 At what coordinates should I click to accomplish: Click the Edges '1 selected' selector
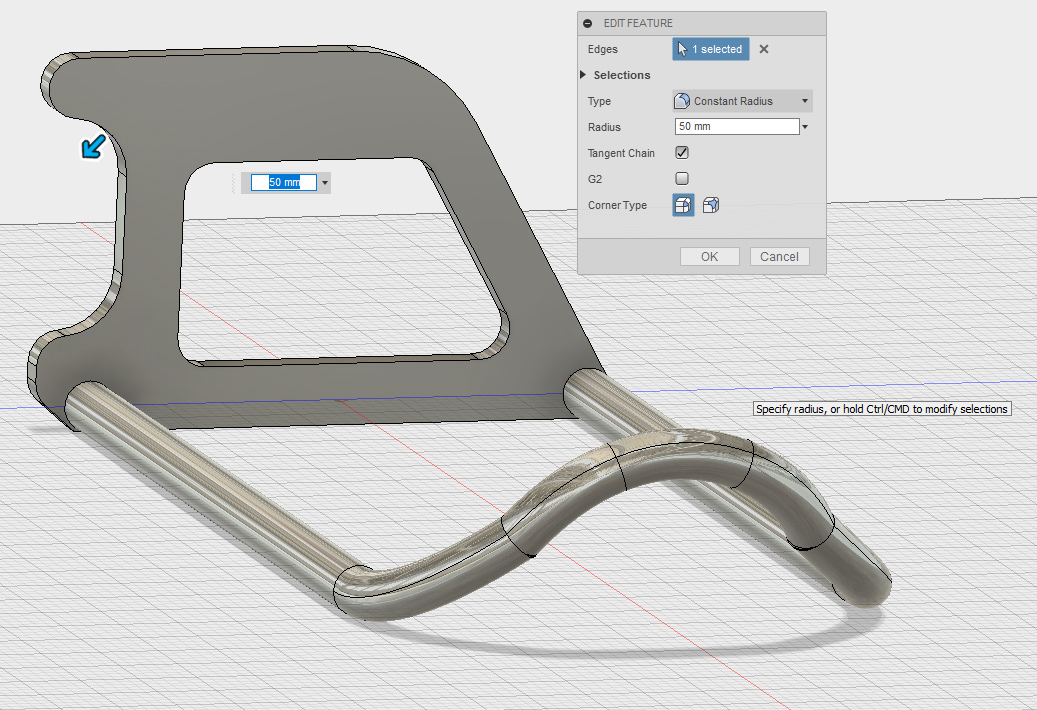tap(710, 49)
